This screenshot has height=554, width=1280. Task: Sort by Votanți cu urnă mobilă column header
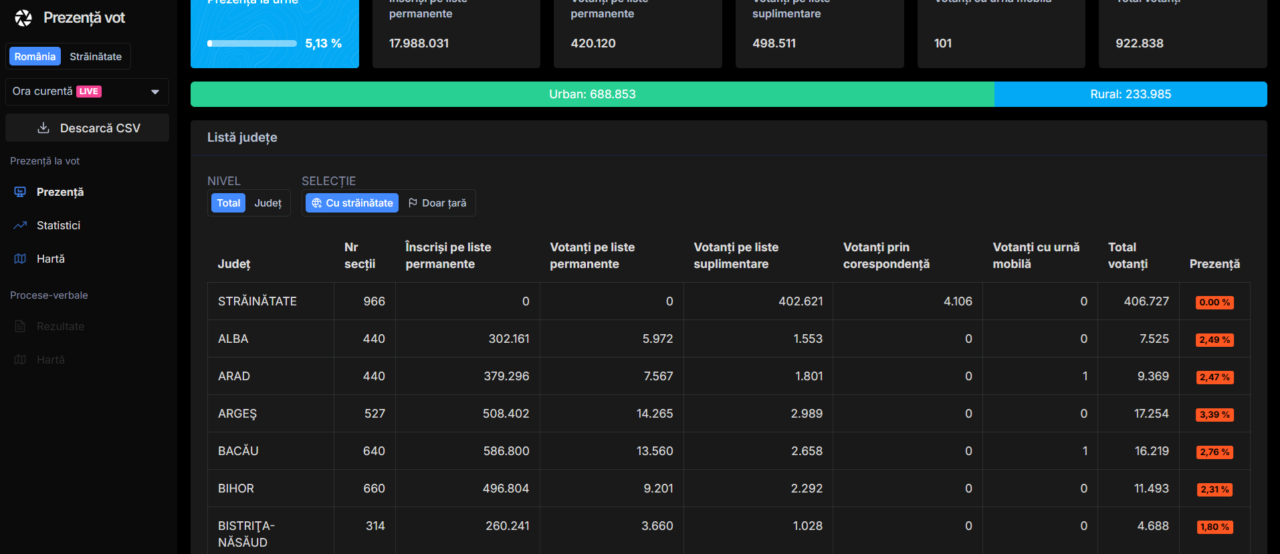point(1036,255)
